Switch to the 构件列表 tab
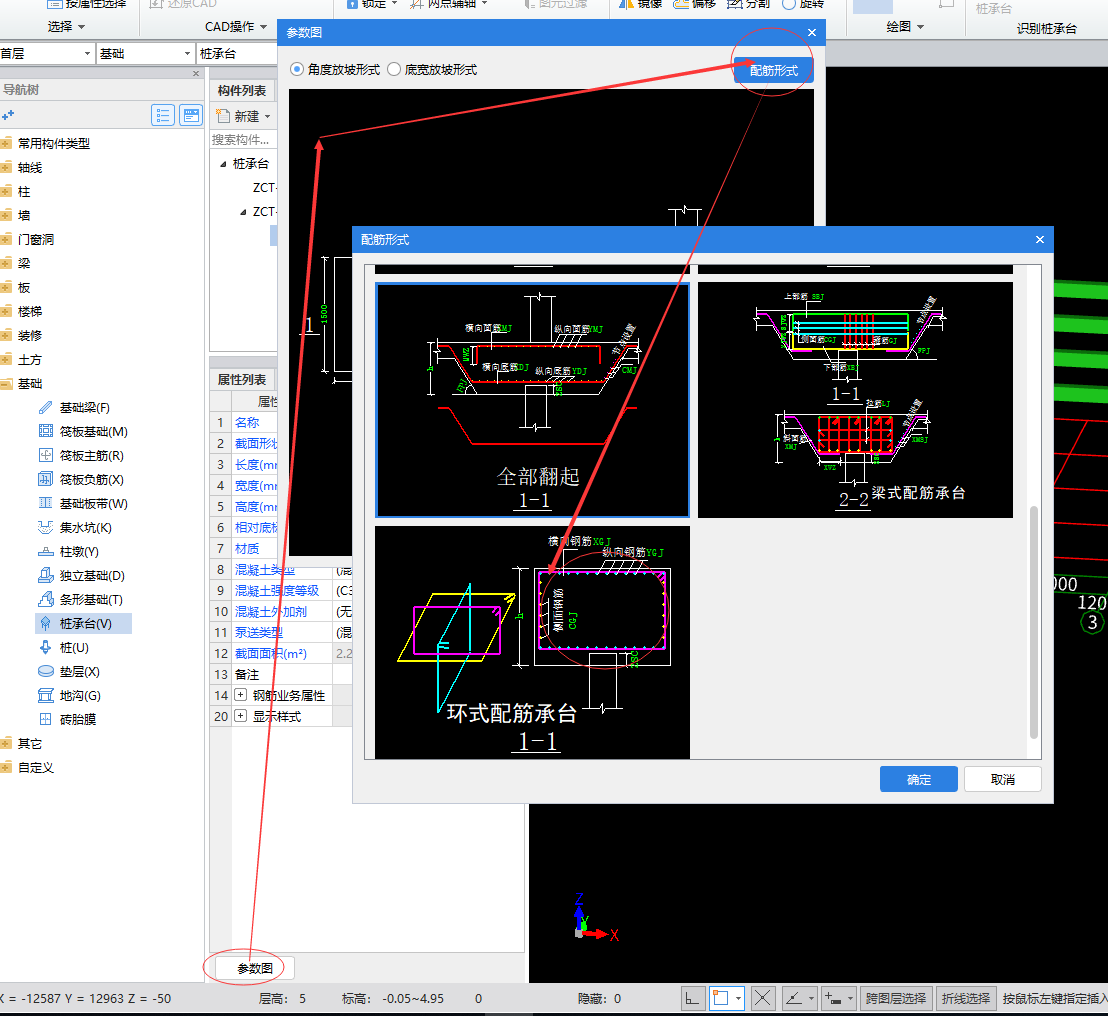This screenshot has height=1016, width=1108. point(242,90)
